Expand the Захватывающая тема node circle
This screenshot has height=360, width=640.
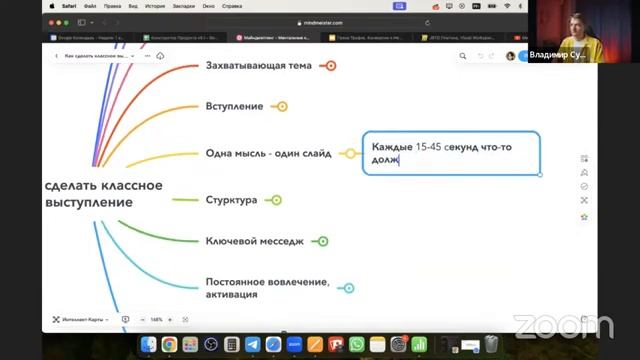point(331,66)
